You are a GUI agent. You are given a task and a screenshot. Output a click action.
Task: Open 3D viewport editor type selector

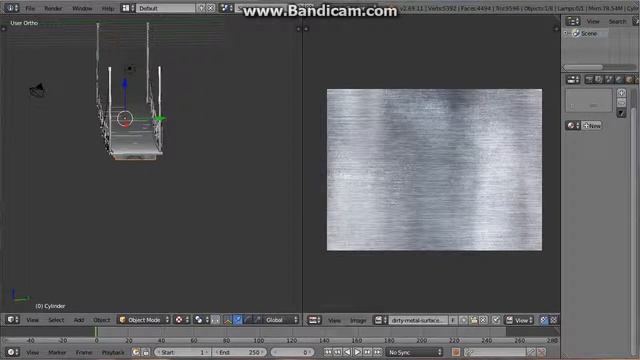pyautogui.click(x=13, y=320)
